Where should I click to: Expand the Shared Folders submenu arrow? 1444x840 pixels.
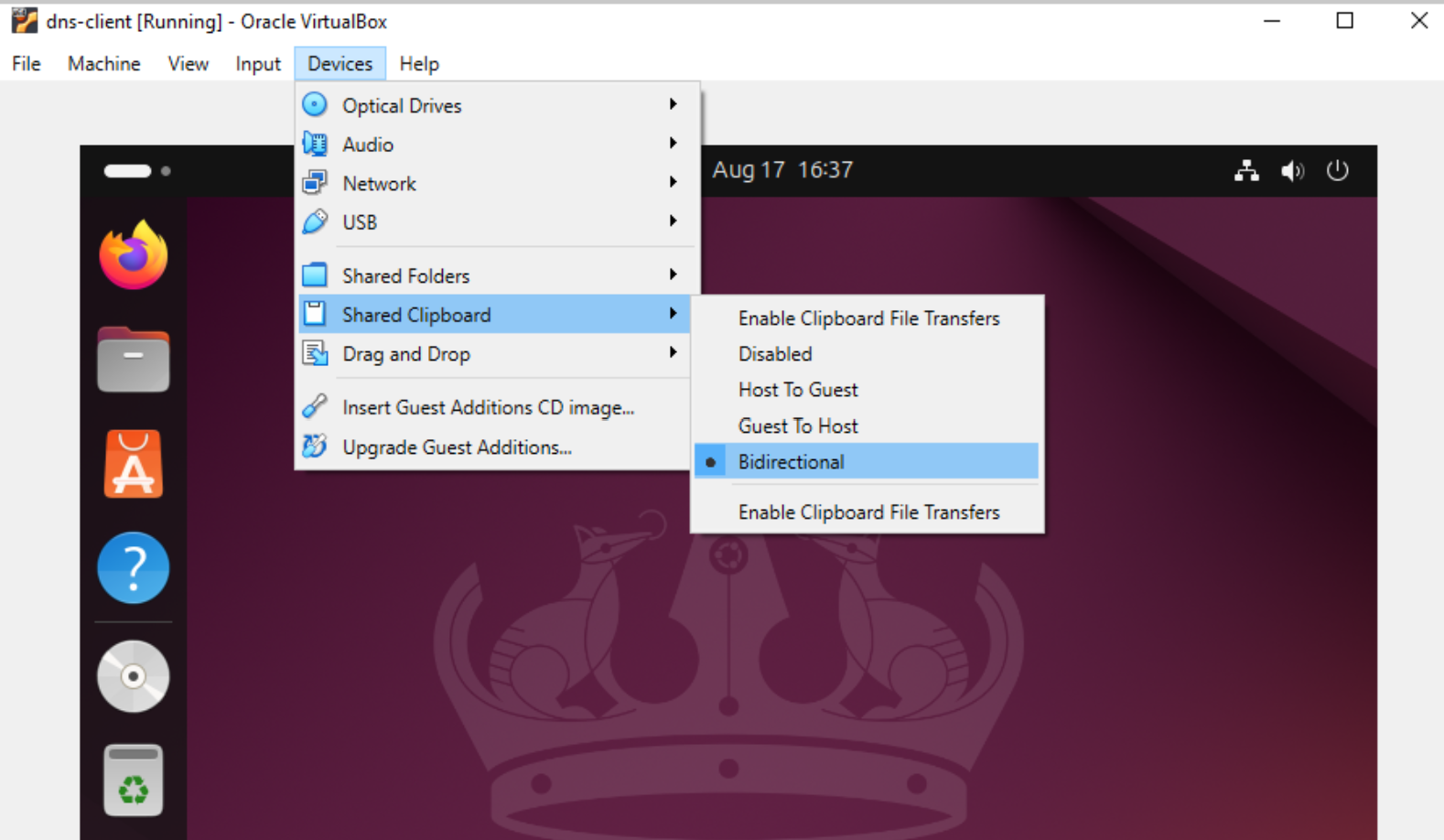pyautogui.click(x=673, y=275)
